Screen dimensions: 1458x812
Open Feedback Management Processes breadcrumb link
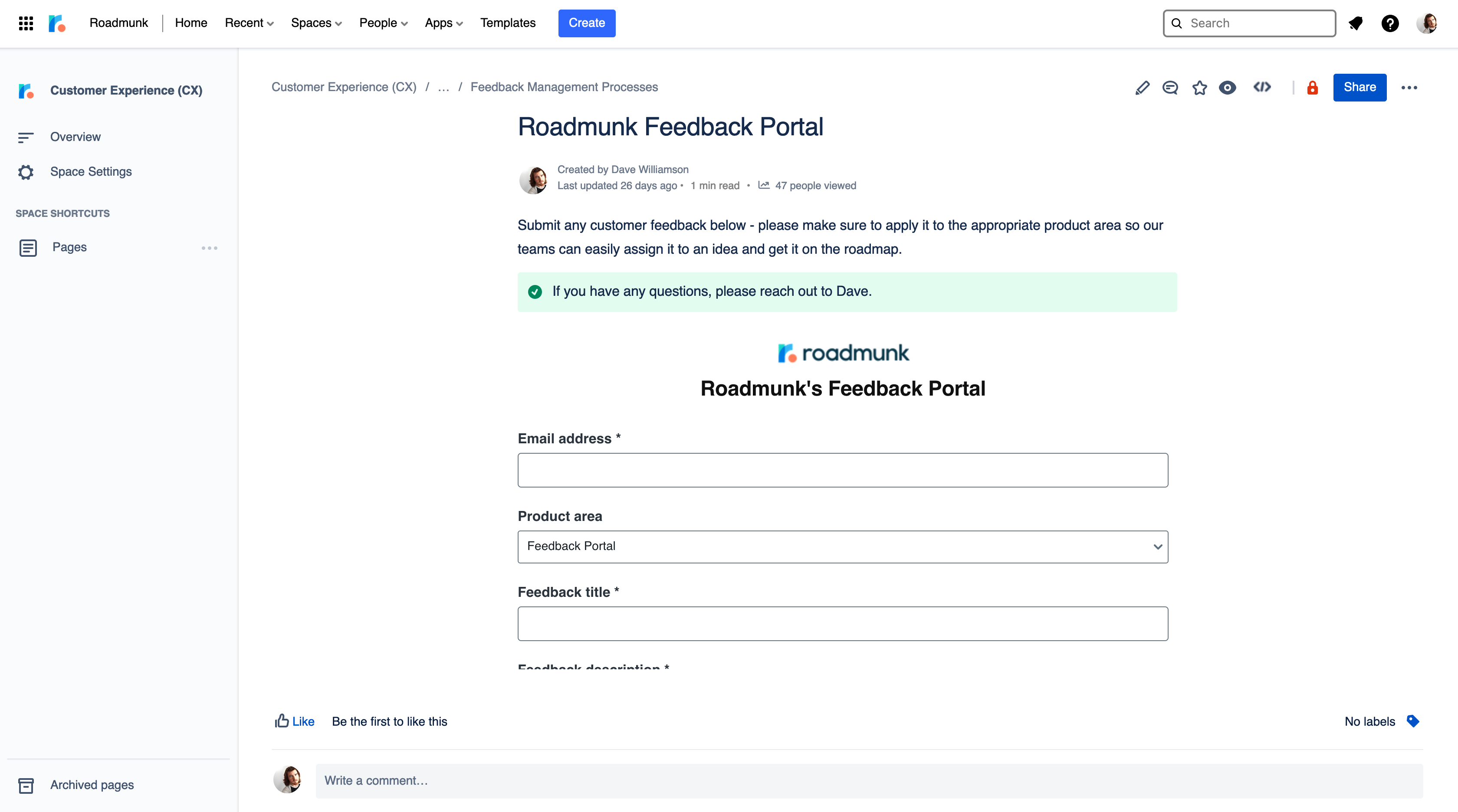[564, 87]
